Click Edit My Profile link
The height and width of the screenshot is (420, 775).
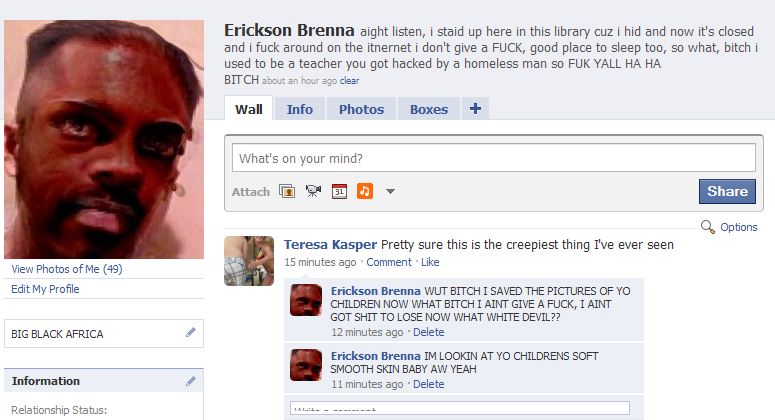pyautogui.click(x=45, y=289)
